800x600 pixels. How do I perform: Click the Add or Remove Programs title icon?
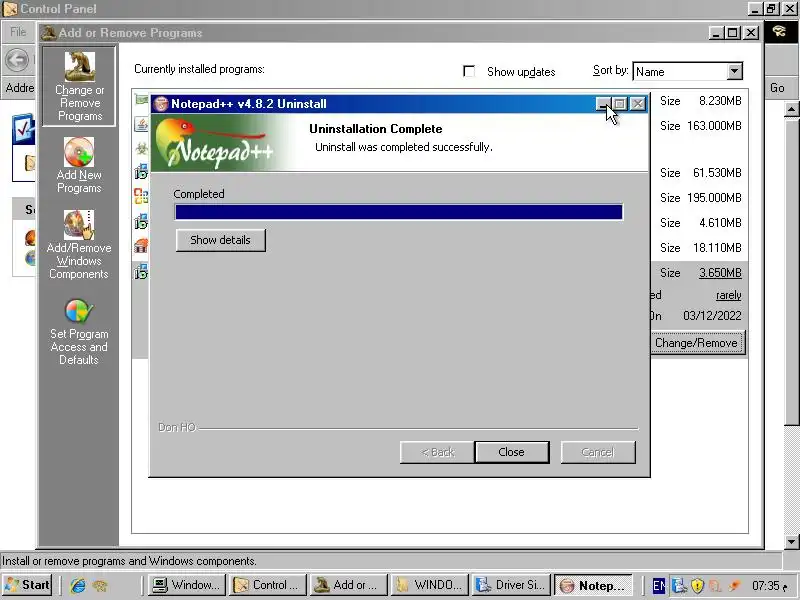pyautogui.click(x=48, y=33)
